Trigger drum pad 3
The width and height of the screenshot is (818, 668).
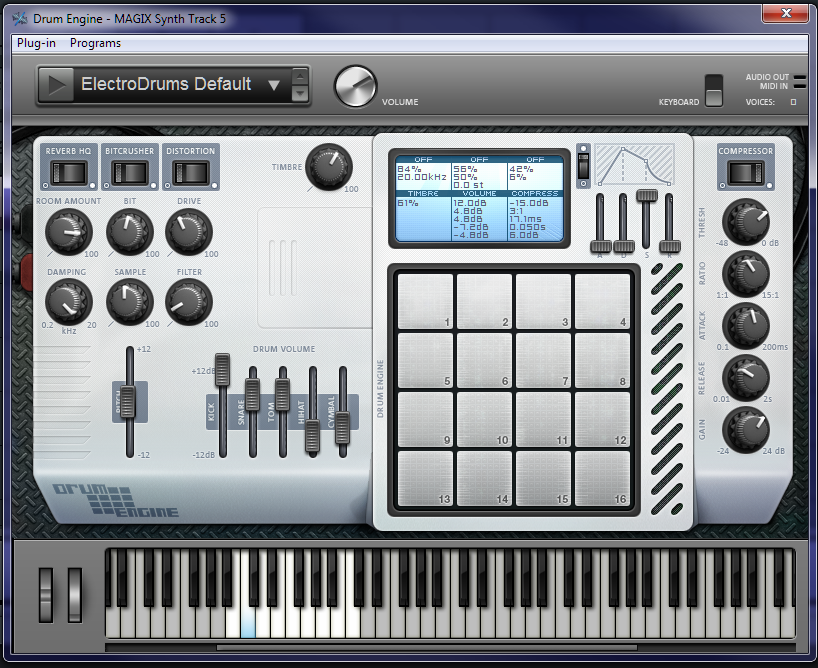point(543,302)
